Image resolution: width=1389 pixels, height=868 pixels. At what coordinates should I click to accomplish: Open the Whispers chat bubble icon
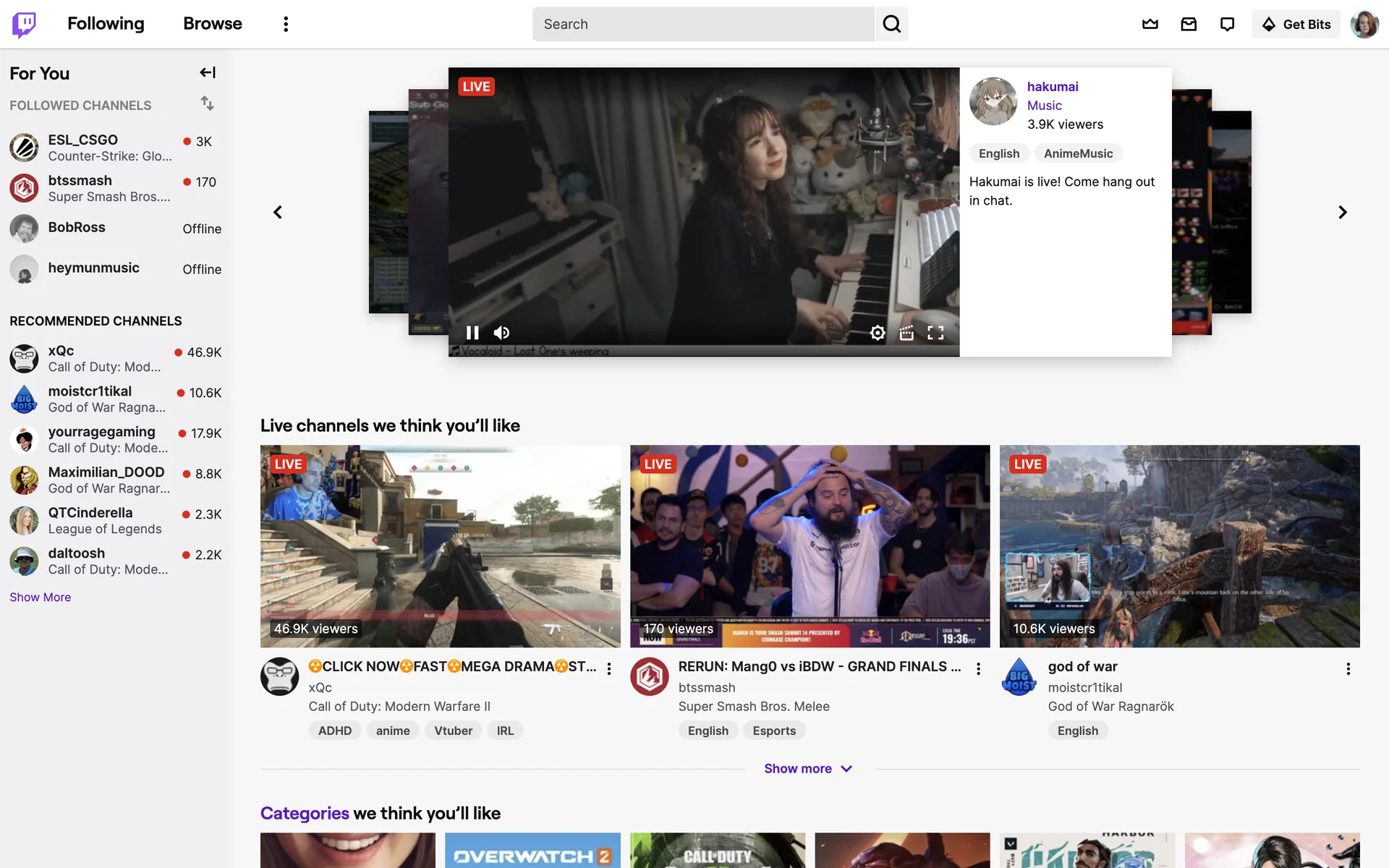[1227, 24]
